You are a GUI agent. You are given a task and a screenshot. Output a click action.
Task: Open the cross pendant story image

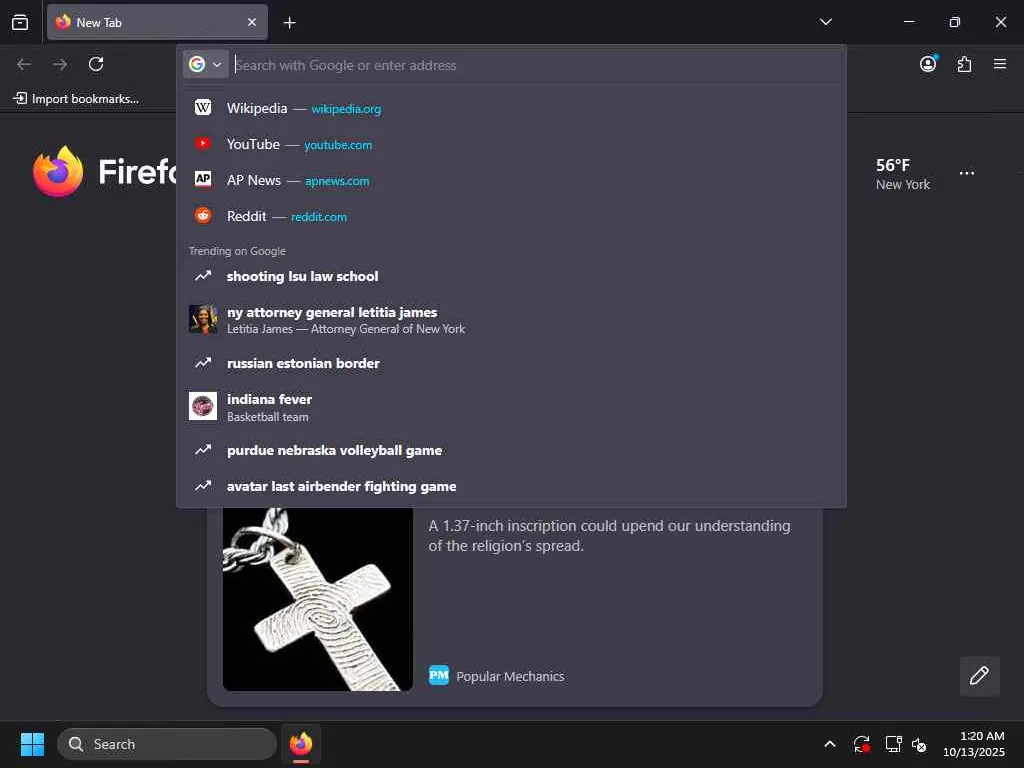[317, 599]
